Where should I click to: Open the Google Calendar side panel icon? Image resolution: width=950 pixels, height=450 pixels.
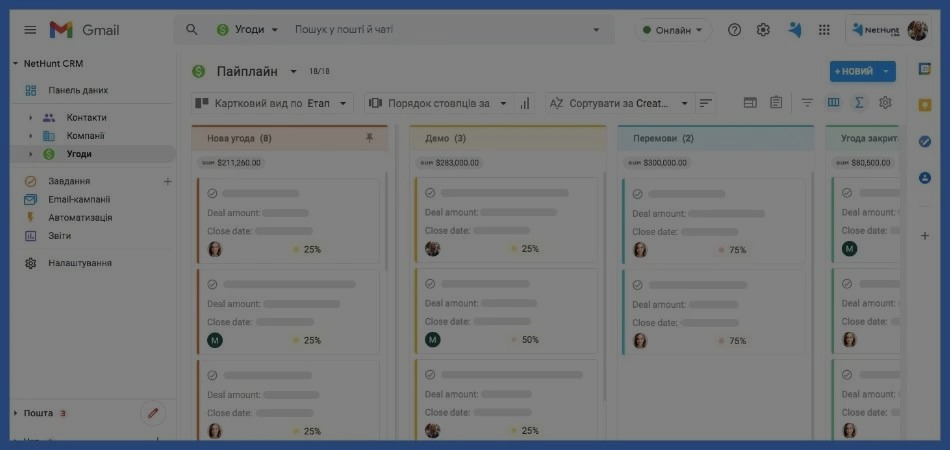925,69
